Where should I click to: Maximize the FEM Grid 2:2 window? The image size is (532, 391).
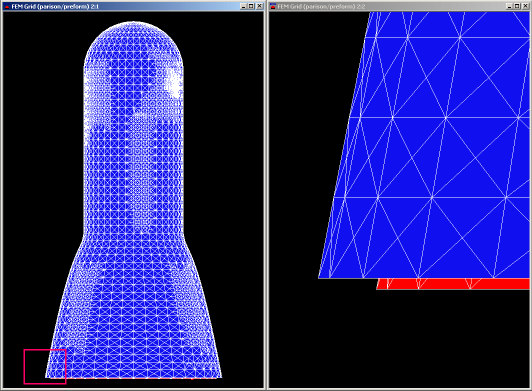517,6
